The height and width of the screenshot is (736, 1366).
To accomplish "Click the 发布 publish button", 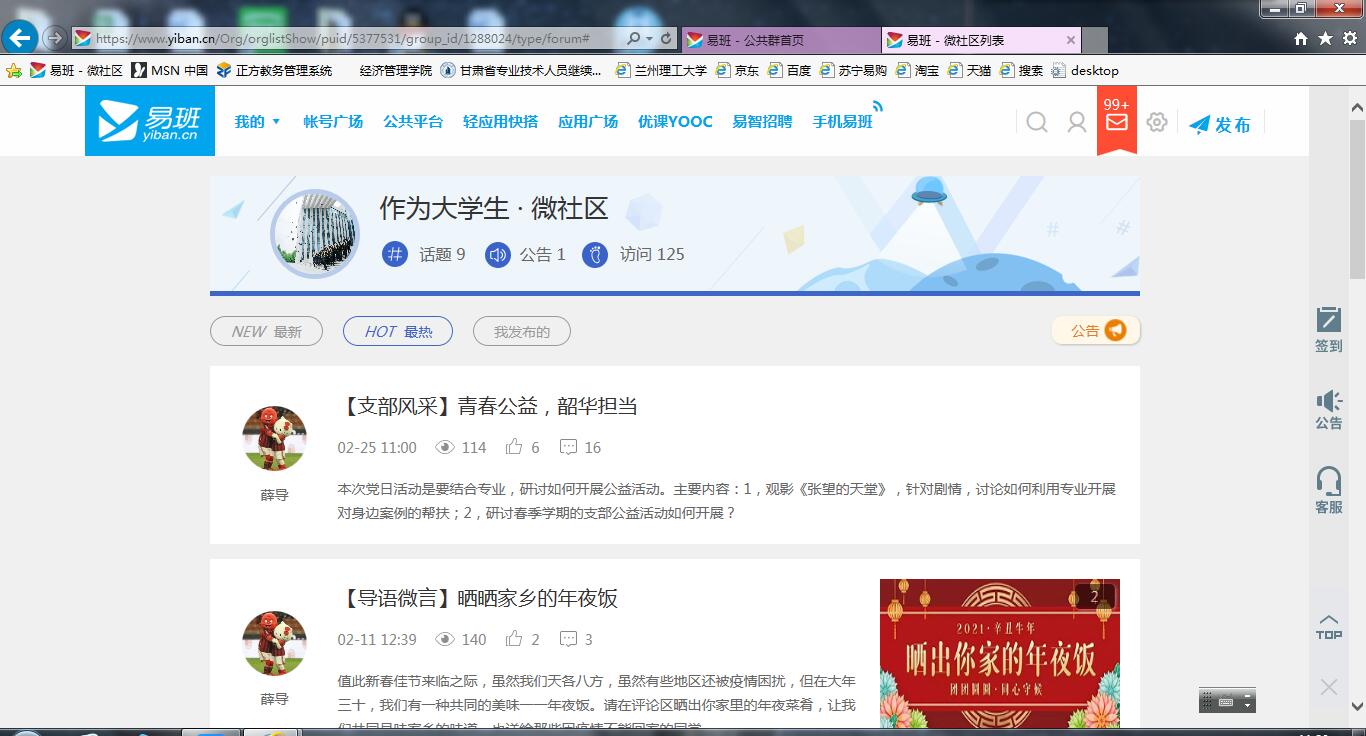I will pyautogui.click(x=1221, y=124).
